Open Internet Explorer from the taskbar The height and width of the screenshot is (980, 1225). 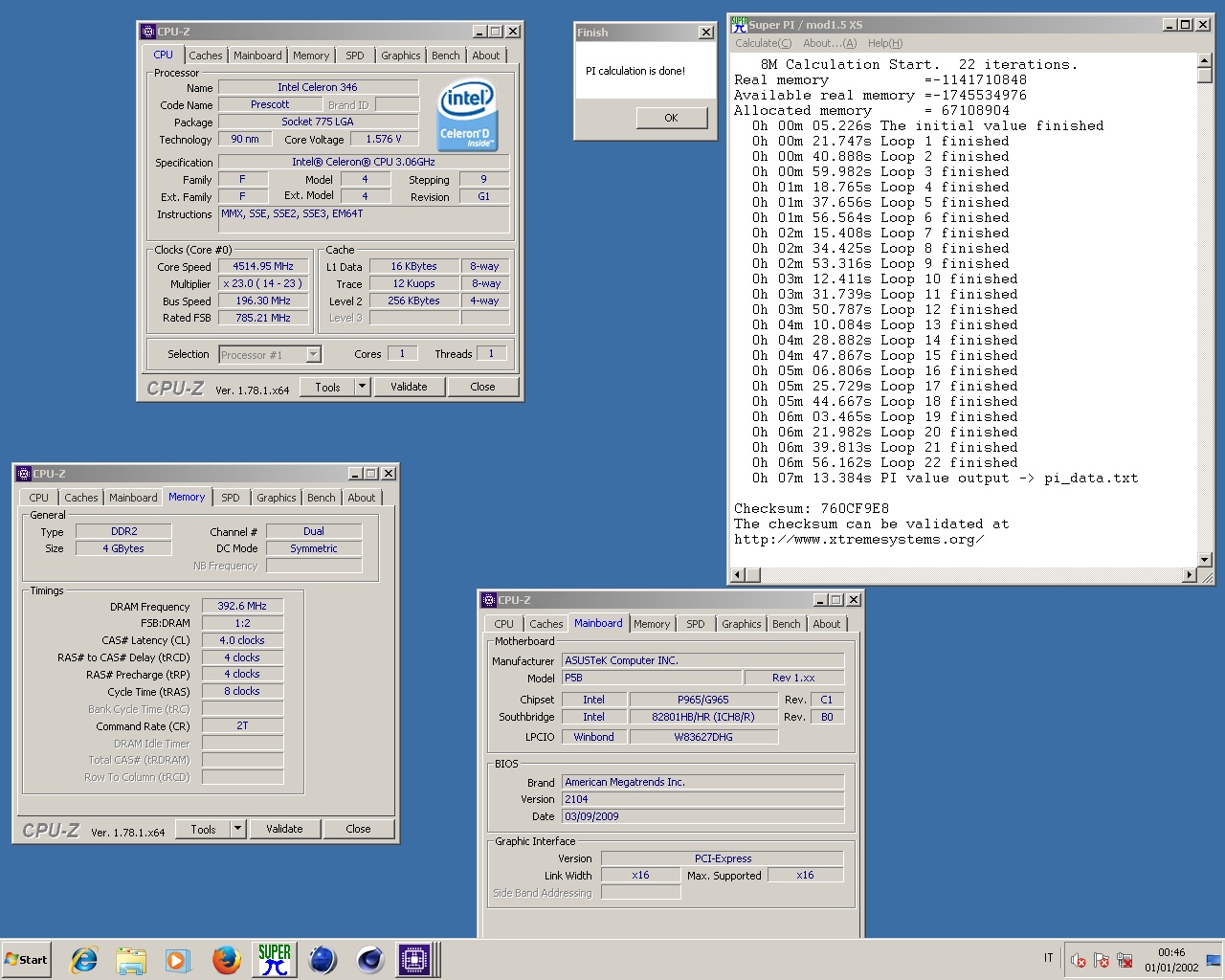coord(84,959)
